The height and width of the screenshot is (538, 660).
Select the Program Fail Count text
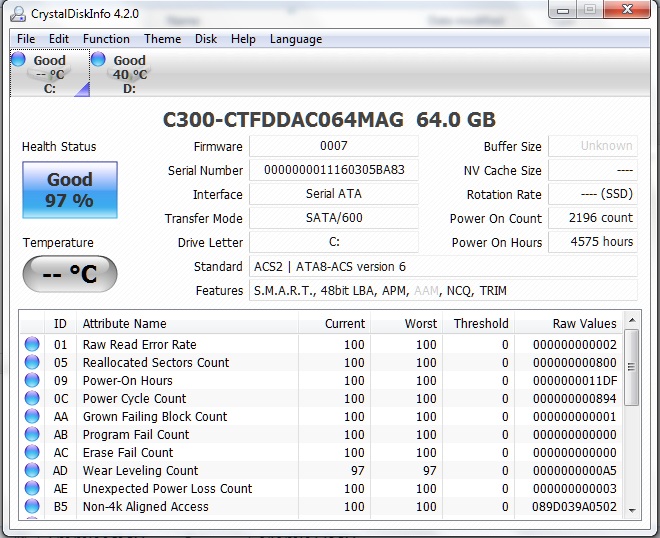136,434
